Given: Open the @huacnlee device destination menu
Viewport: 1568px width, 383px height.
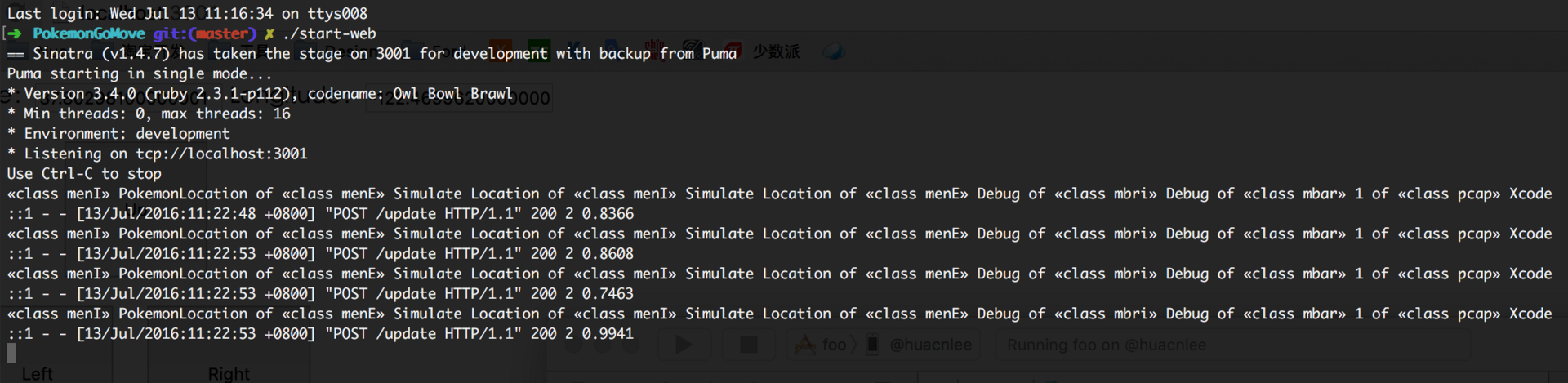Looking at the screenshot, I should point(930,345).
